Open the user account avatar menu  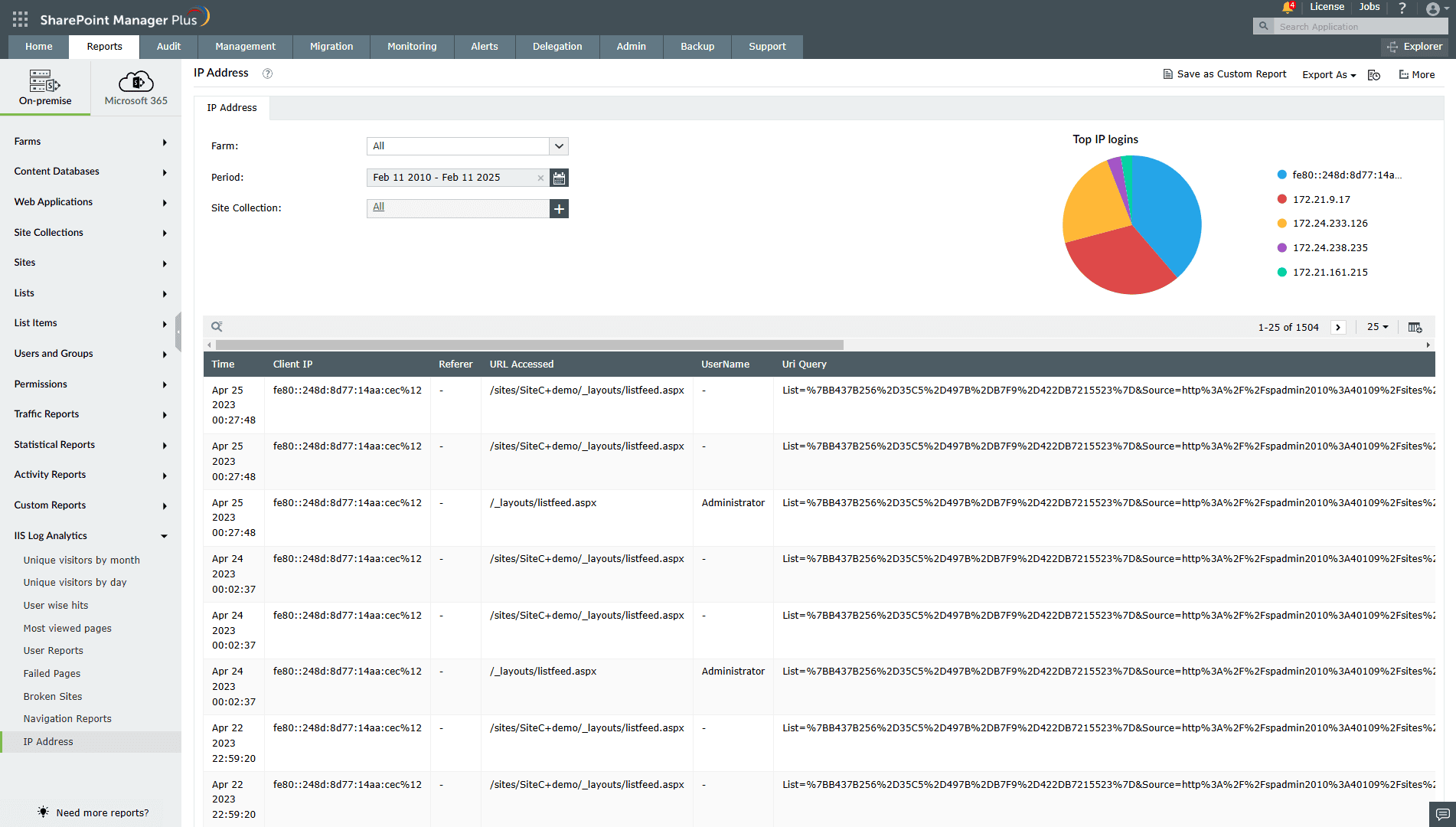[1437, 8]
